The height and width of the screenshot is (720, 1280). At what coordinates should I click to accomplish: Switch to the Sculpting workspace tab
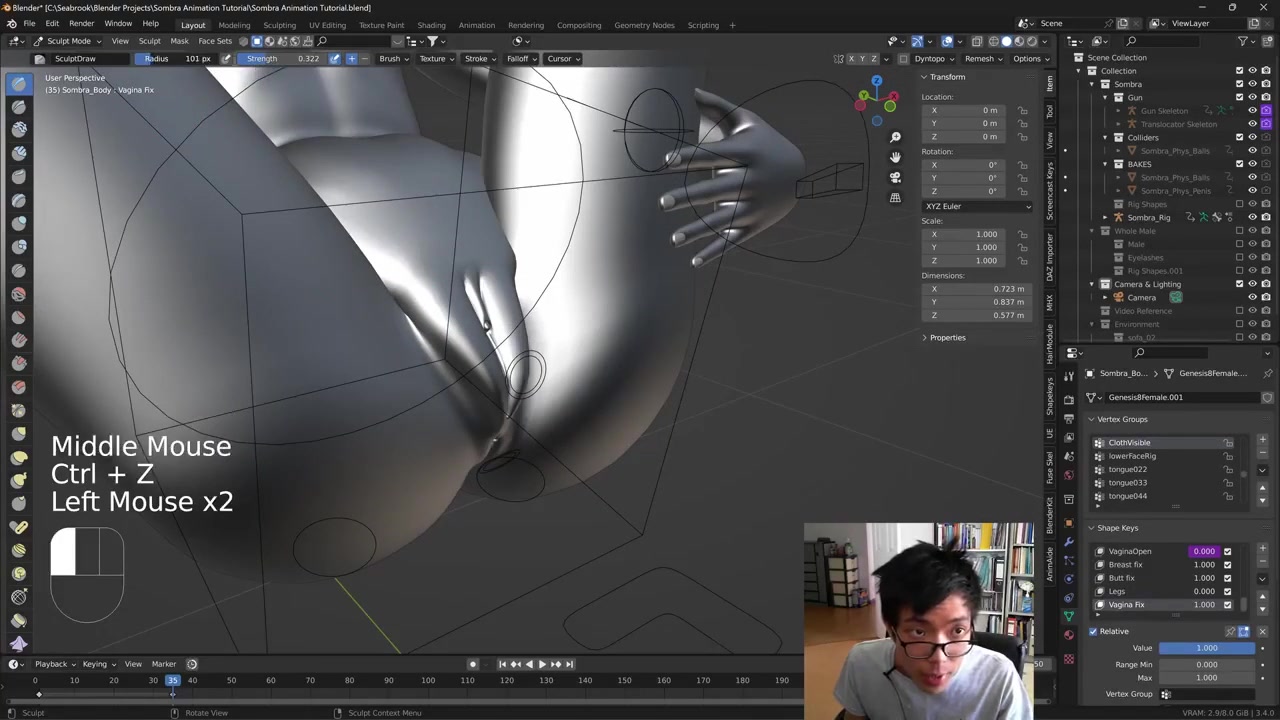[279, 25]
